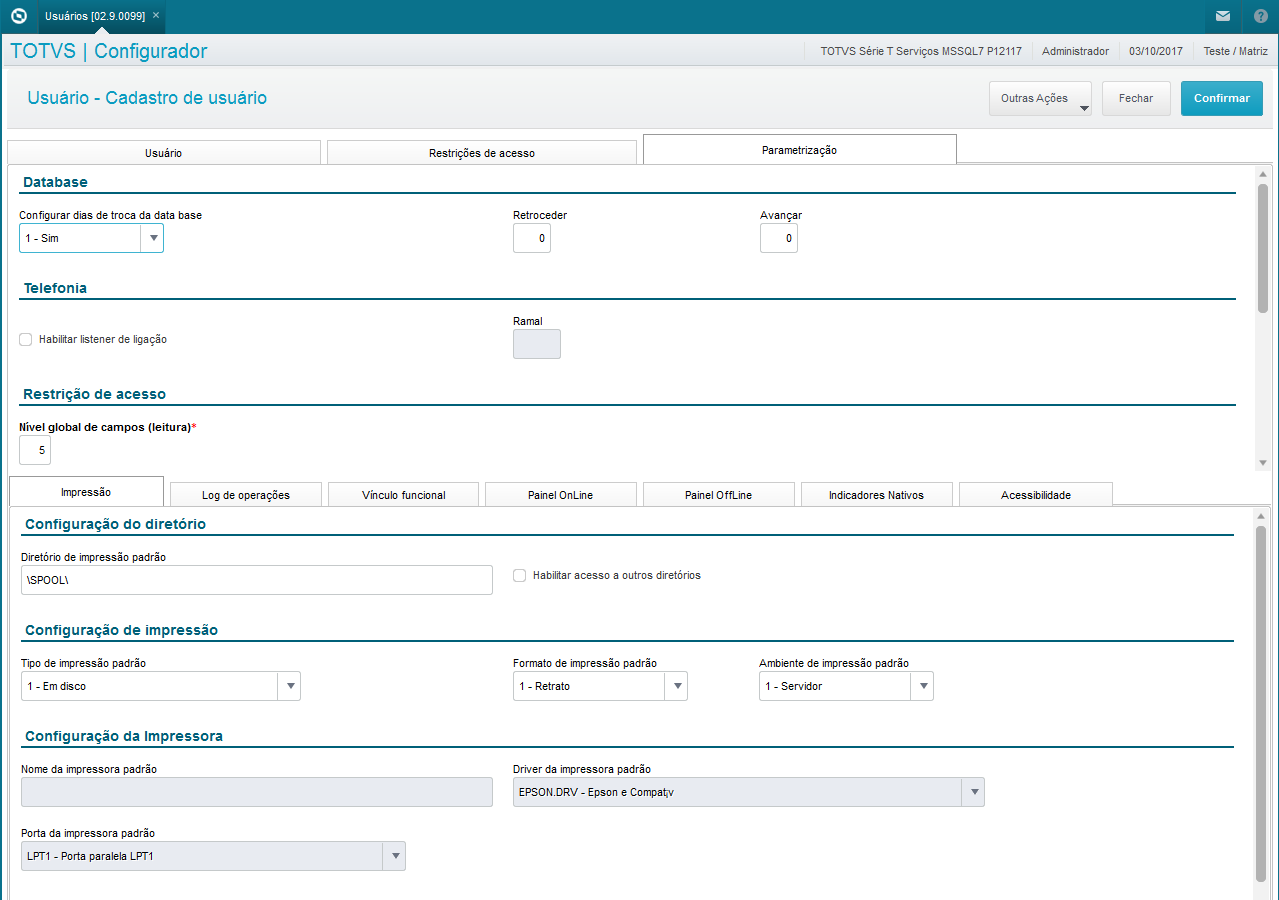The height and width of the screenshot is (900, 1279).
Task: Open Outras Ações dropdown button
Action: (1040, 99)
